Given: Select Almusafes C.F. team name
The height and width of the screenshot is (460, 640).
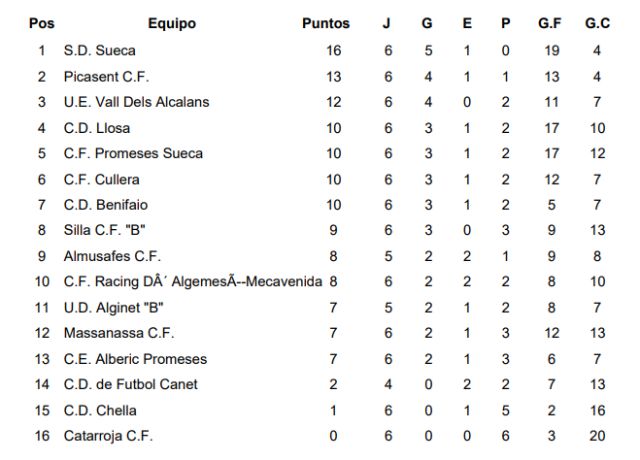Looking at the screenshot, I should pyautogui.click(x=112, y=256).
